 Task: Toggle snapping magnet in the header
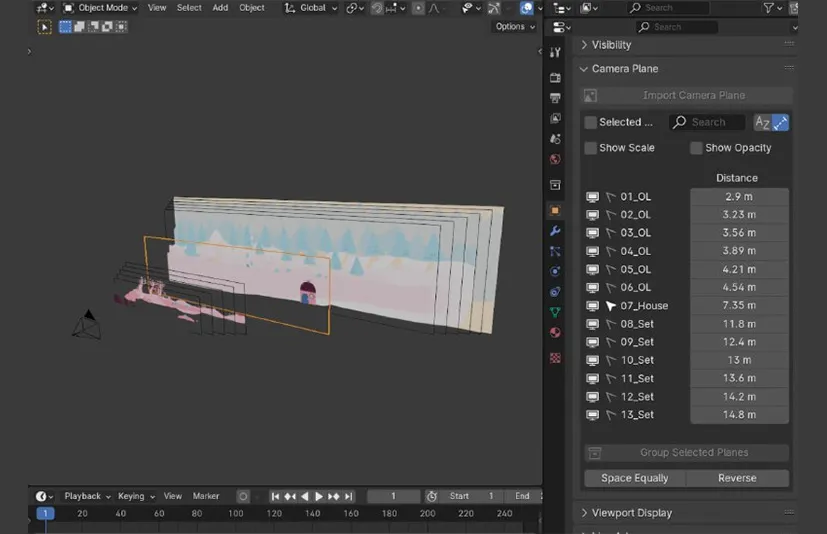(377, 8)
